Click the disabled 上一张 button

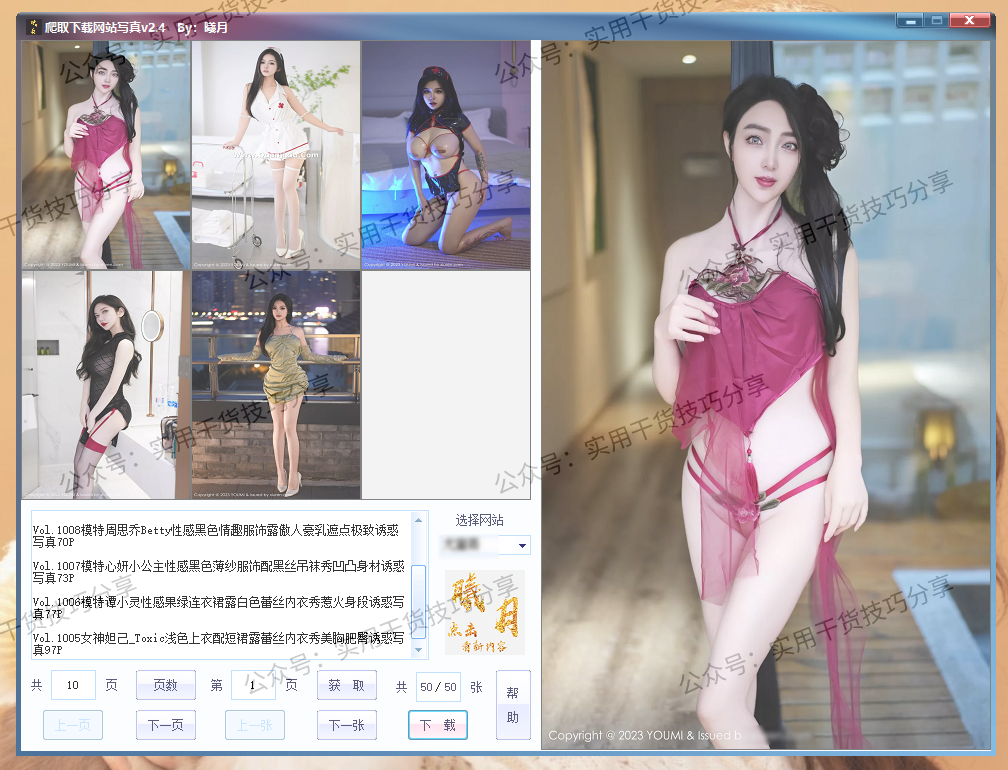pos(254,724)
